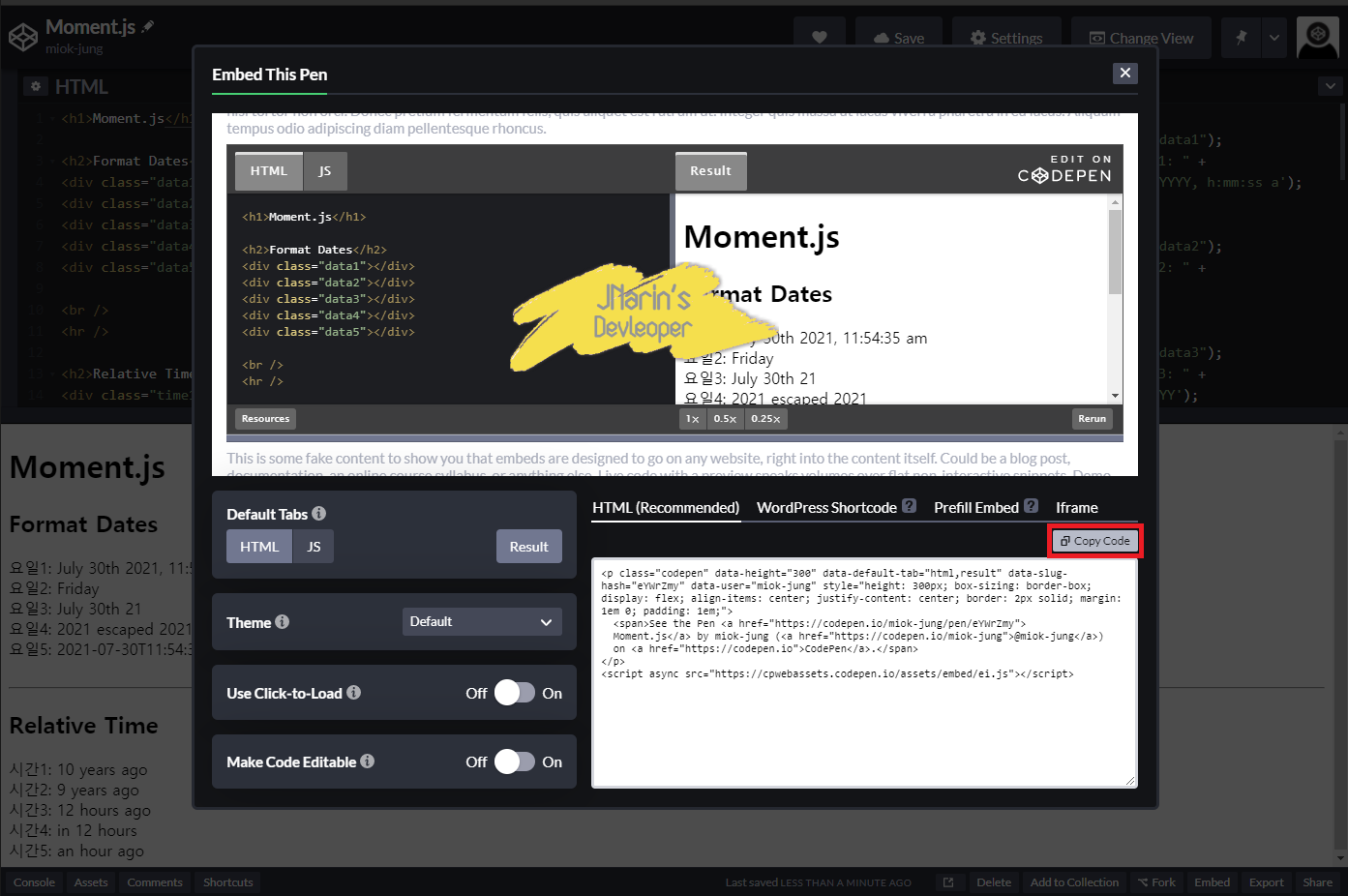Viewport: 1348px width, 896px height.
Task: Toggle JS default tab
Action: click(x=314, y=547)
